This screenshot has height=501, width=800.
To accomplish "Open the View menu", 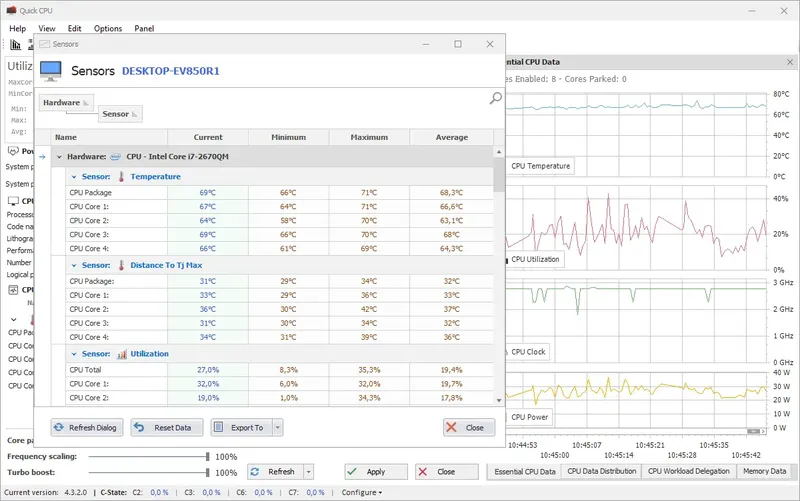I will (x=47, y=29).
